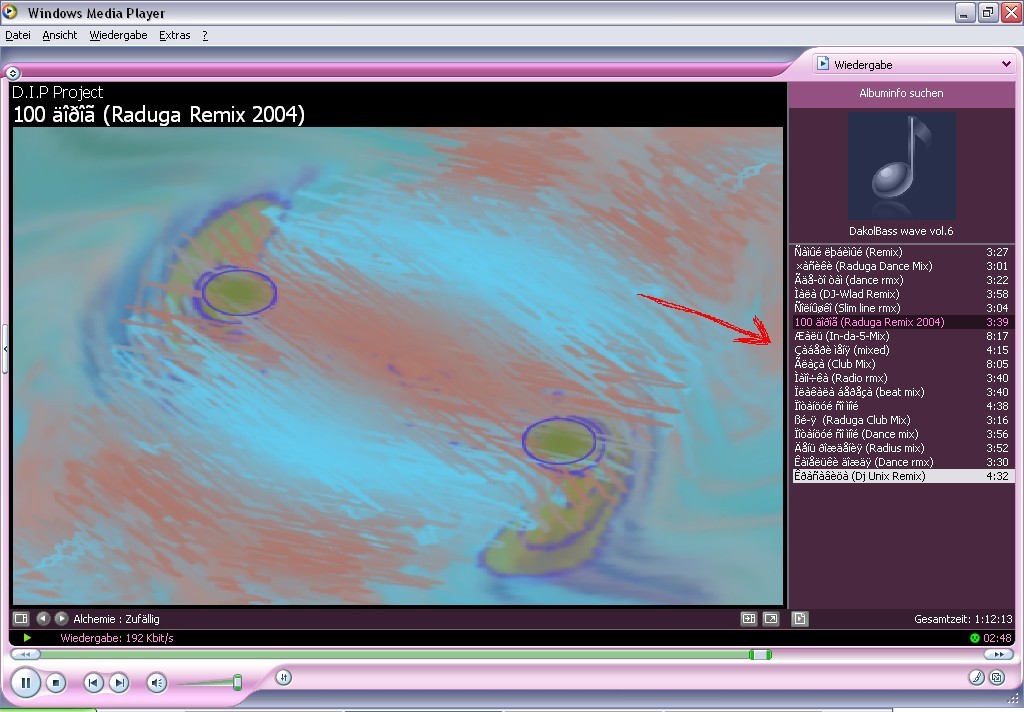Image resolution: width=1024 pixels, height=712 pixels.
Task: Click the visualization display area
Action: (398, 366)
